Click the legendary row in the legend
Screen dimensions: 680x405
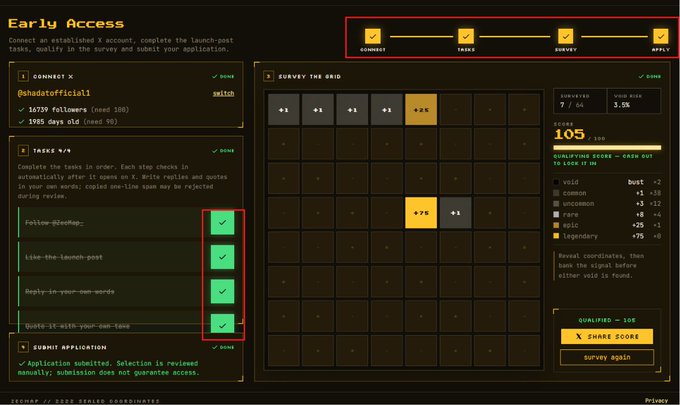tap(607, 236)
